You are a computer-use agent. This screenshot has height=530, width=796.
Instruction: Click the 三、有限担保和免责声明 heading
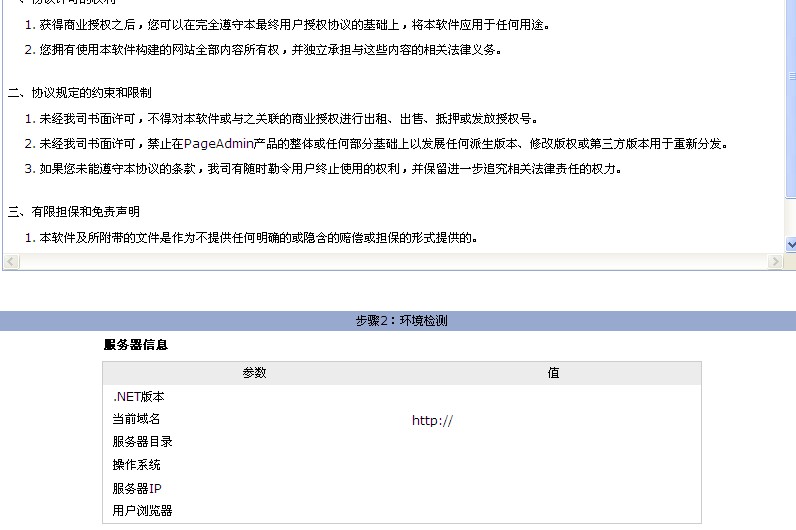[x=74, y=212]
